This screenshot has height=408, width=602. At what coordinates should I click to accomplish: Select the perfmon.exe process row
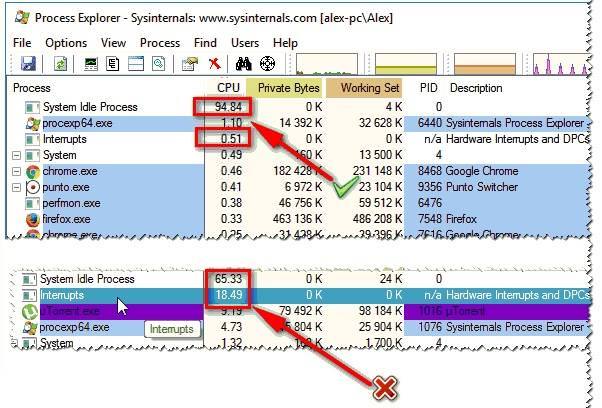click(x=299, y=203)
